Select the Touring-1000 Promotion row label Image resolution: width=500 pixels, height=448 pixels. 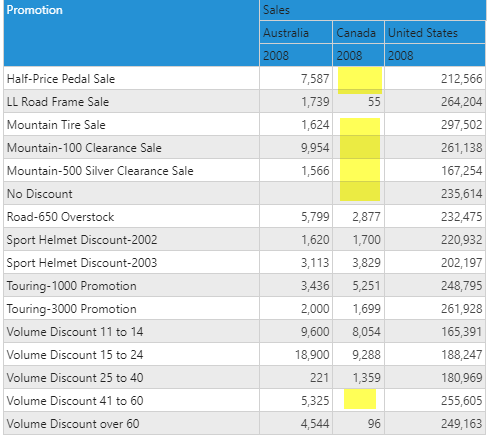click(x=72, y=286)
